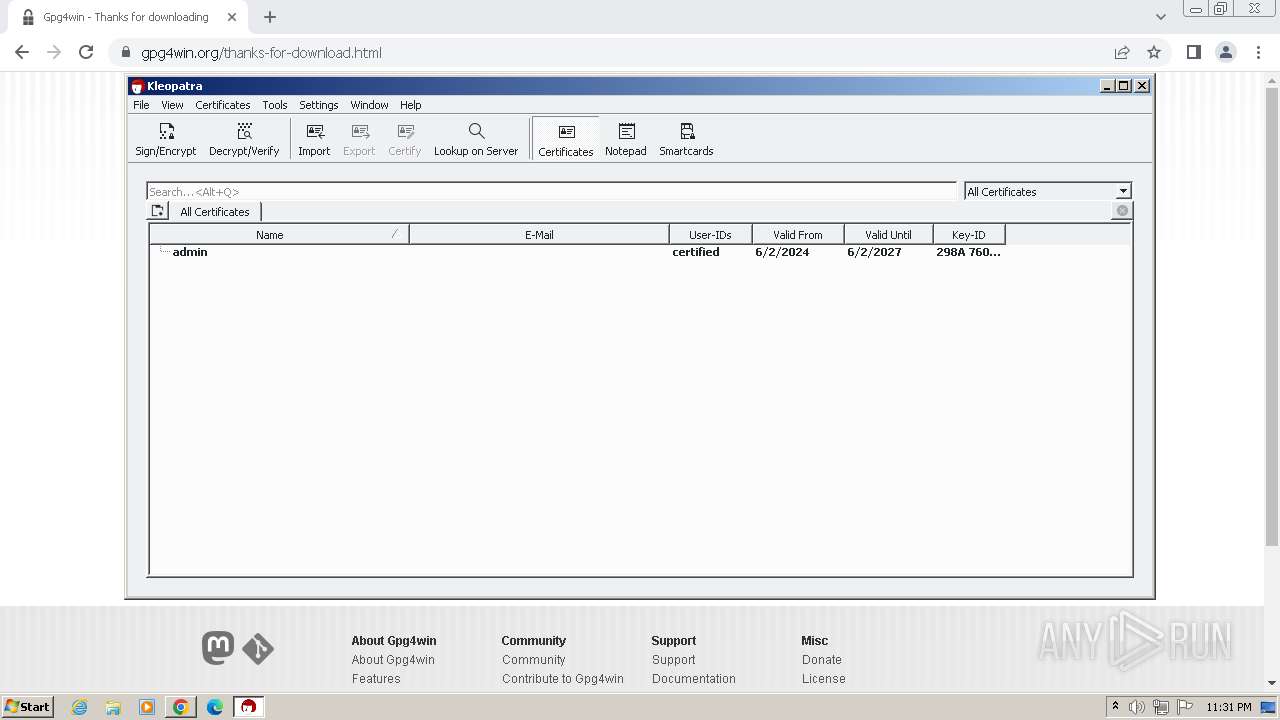Reload the gpg4win page

click(x=86, y=52)
